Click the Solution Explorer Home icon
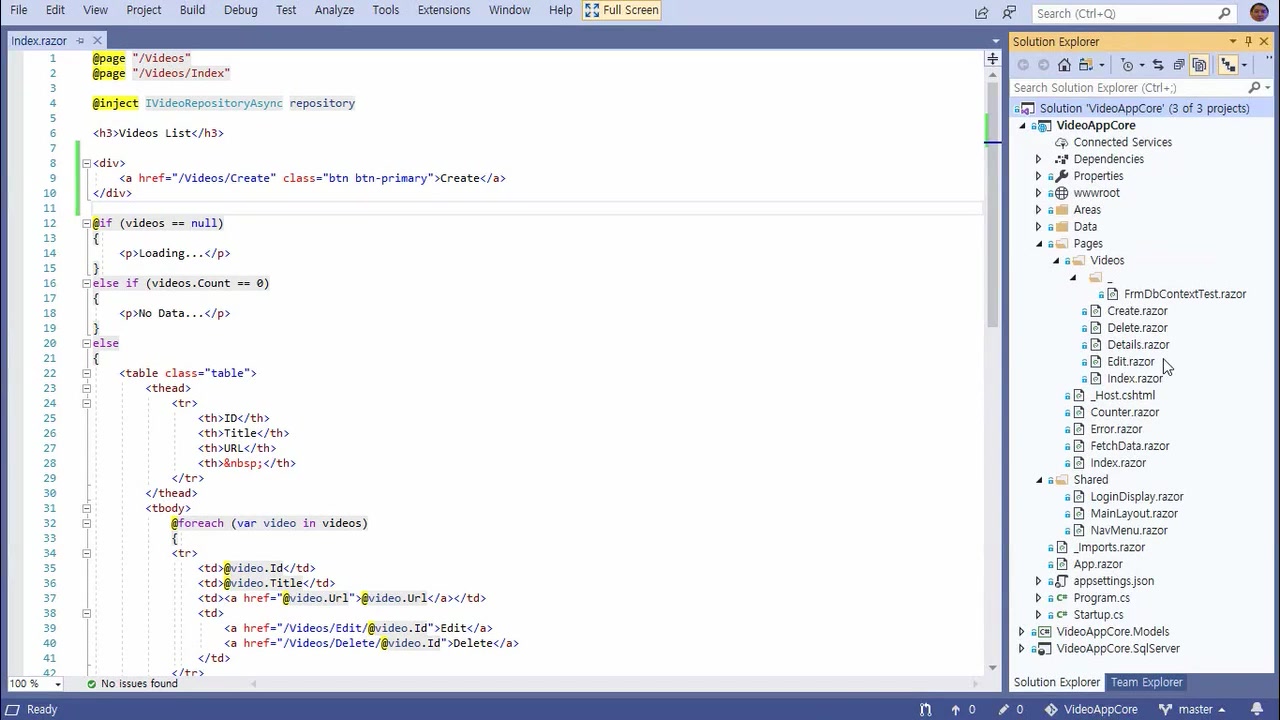1280x720 pixels. (x=1064, y=65)
